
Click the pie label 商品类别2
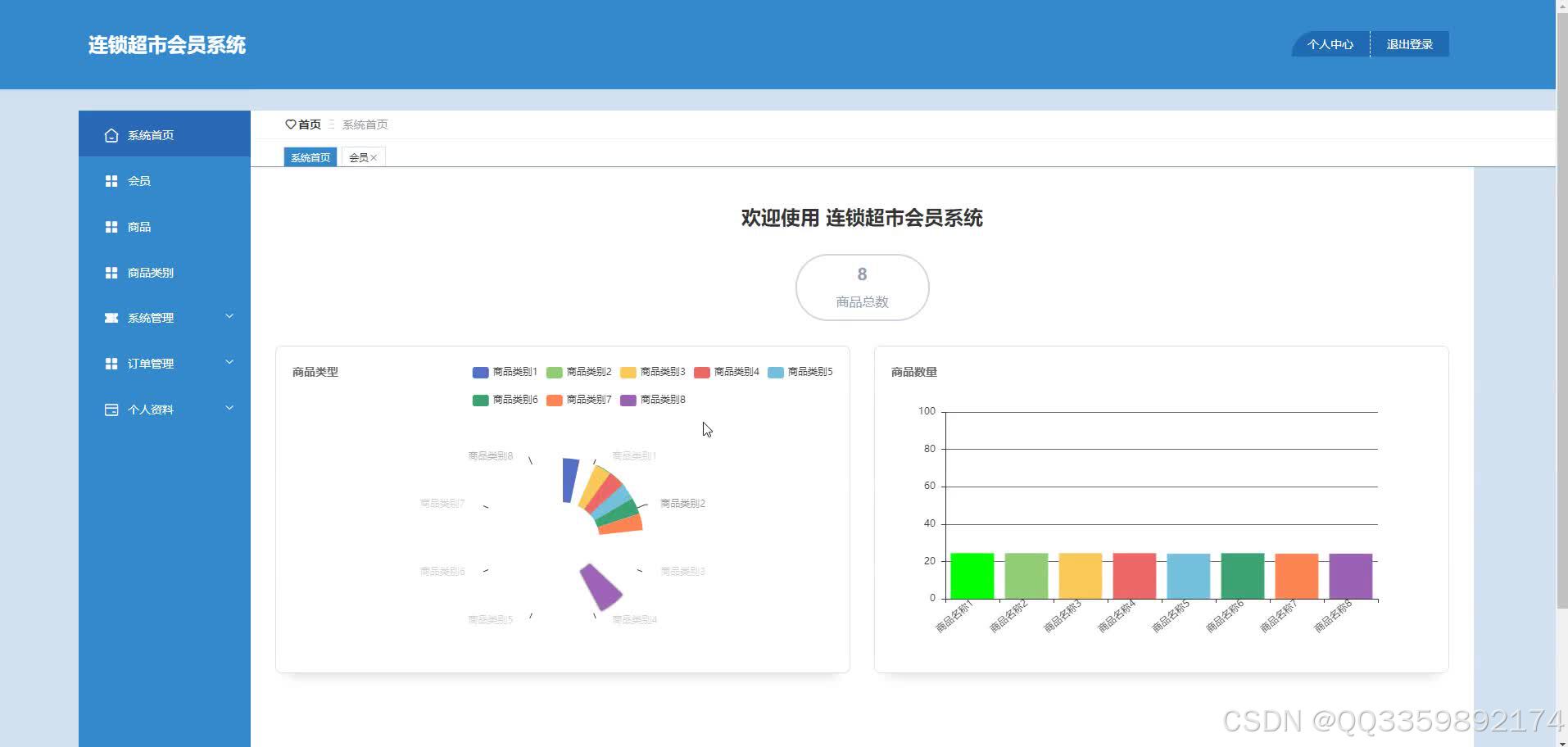click(682, 504)
